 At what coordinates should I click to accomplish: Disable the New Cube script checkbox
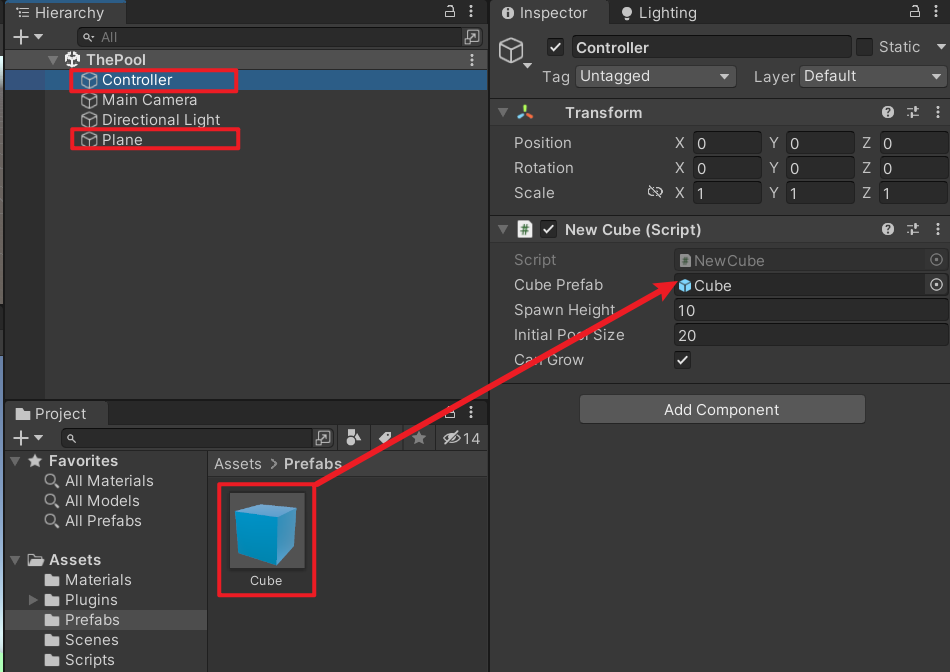click(x=548, y=229)
